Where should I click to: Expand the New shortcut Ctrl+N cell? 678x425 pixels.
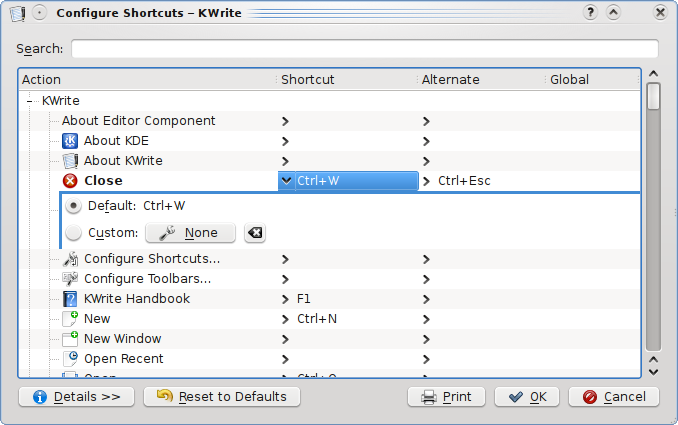286,319
